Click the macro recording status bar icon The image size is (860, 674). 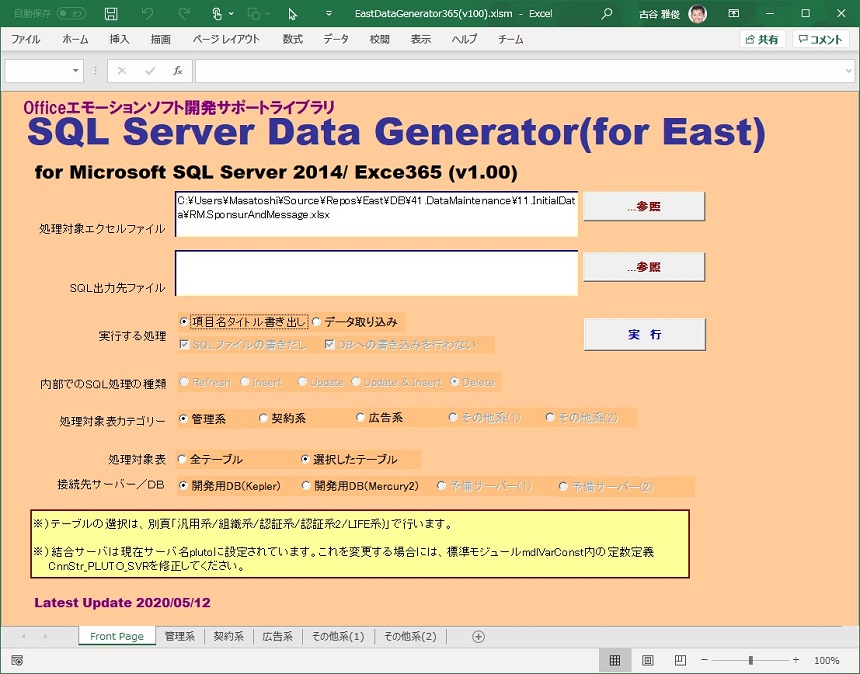[17, 660]
